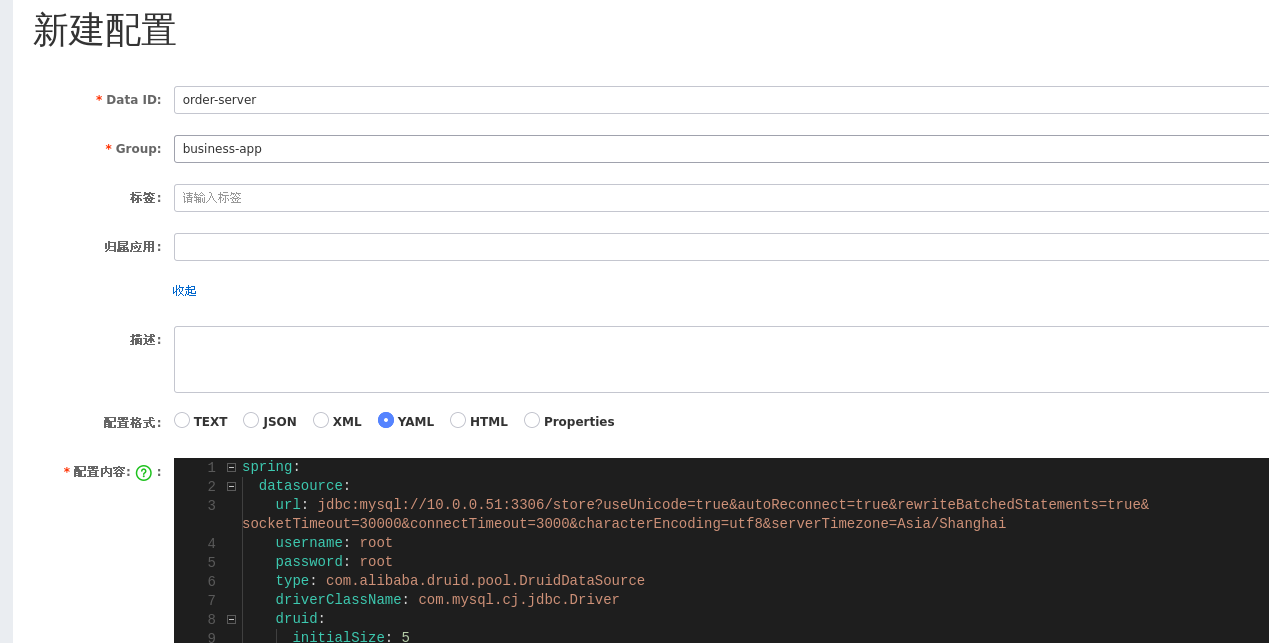Collapse the druid fold marker on line 8
Screen dimensions: 1269x643
231,619
